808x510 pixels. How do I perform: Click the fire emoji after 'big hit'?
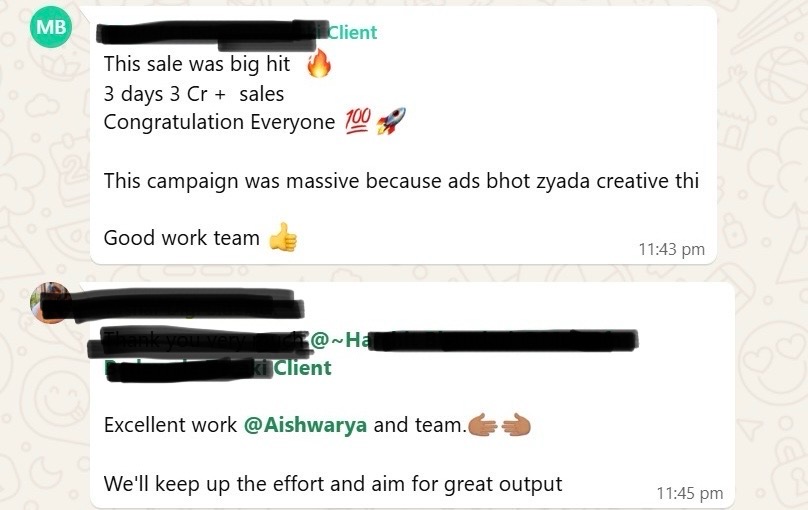pyautogui.click(x=319, y=63)
